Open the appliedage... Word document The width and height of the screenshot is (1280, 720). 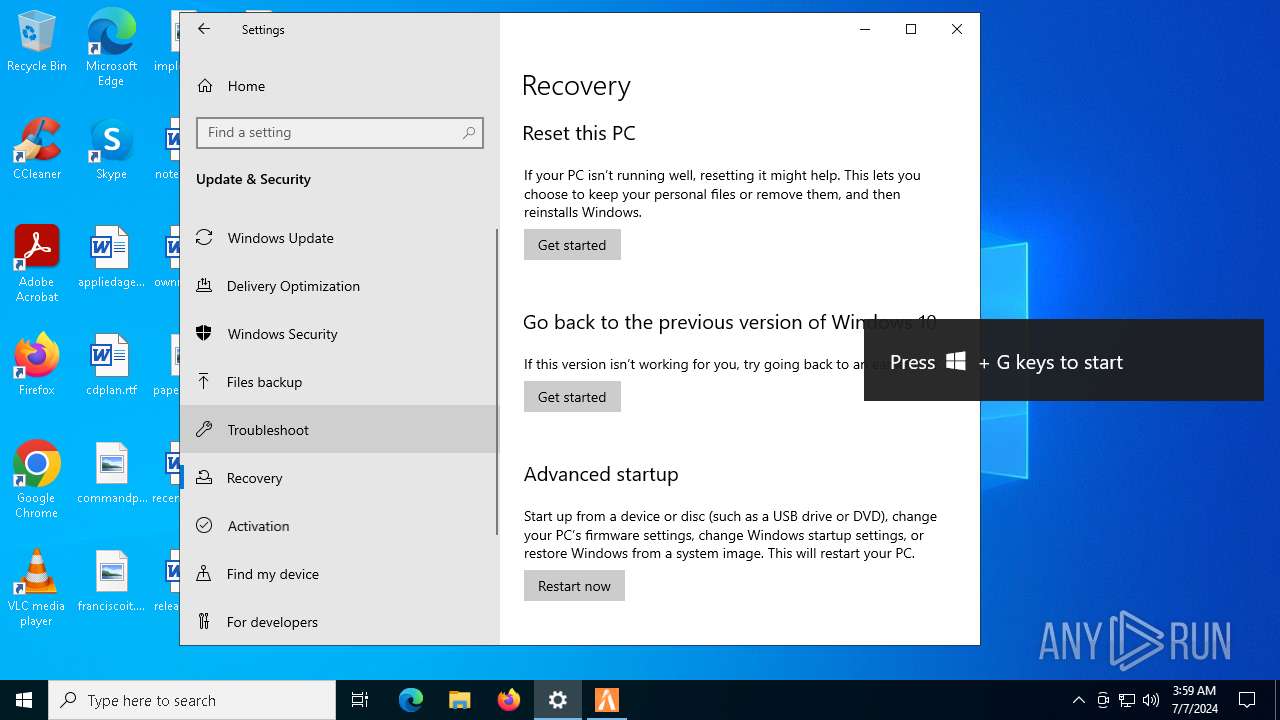click(111, 258)
